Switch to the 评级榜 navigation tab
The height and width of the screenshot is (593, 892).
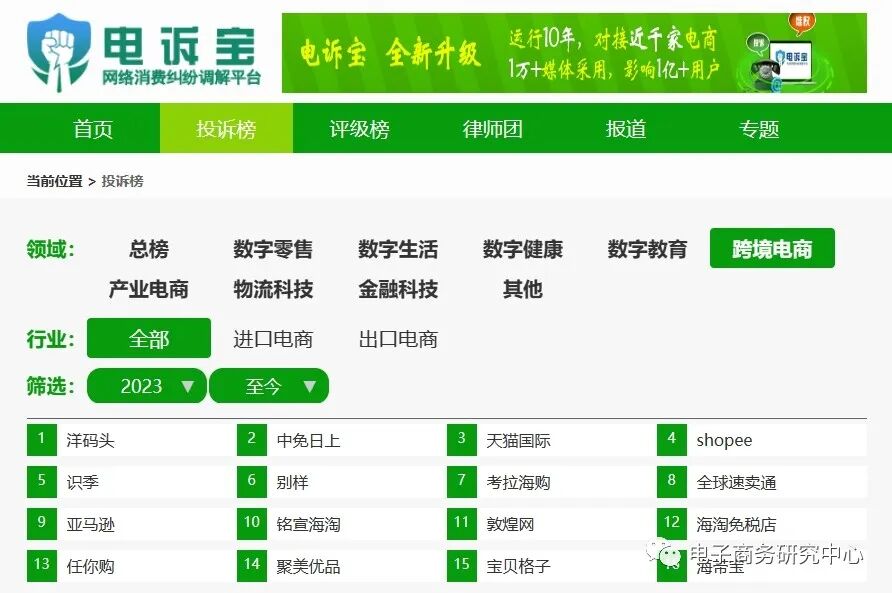coord(355,128)
